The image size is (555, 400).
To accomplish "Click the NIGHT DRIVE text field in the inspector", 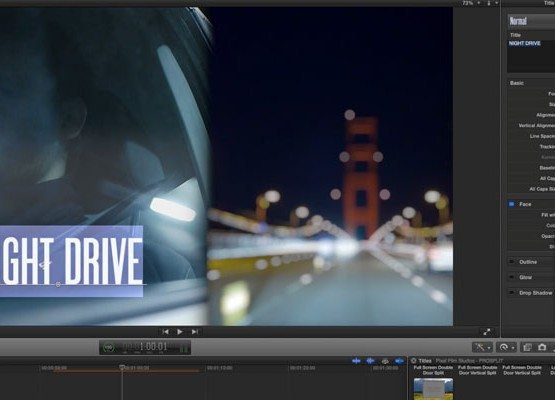I will 531,56.
